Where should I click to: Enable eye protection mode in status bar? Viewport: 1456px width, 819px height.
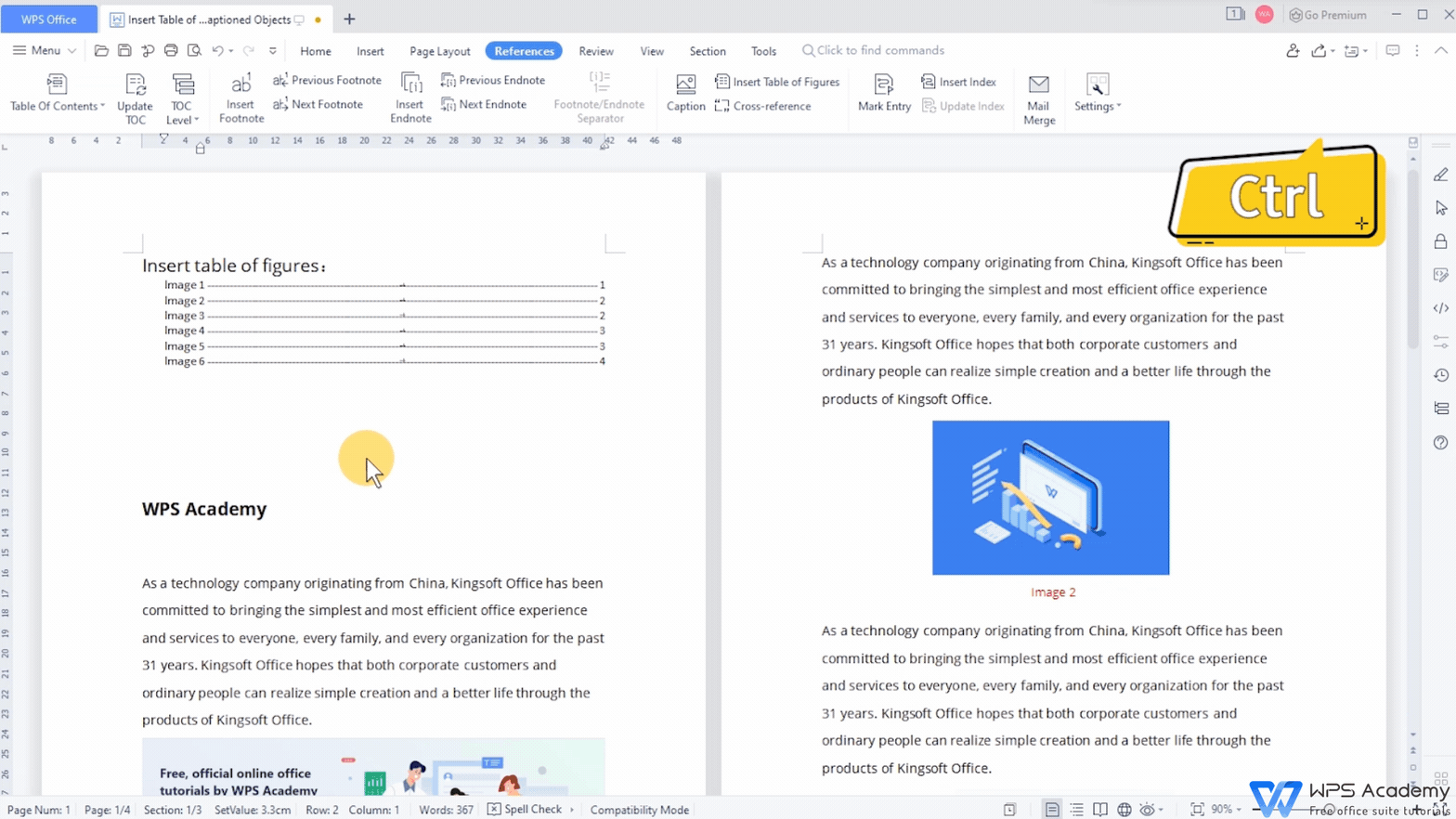click(1148, 810)
